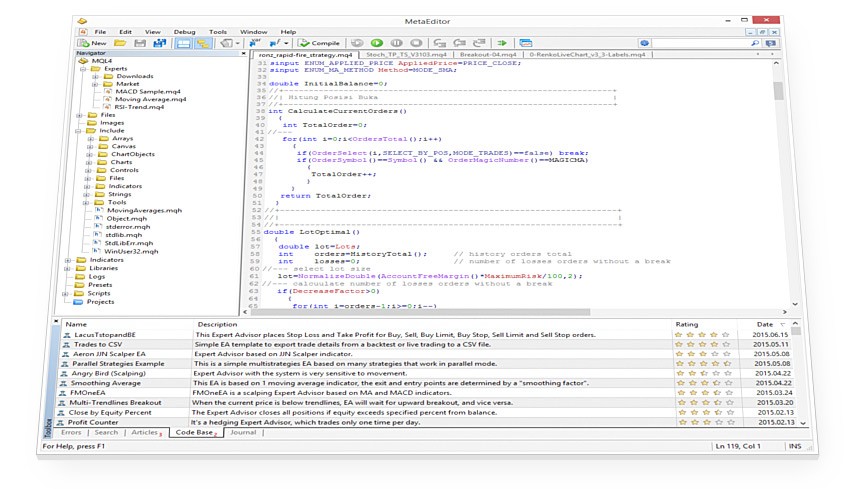Click the star rating for LacusTstopandBE
This screenshot has width=855, height=489.
[703, 334]
